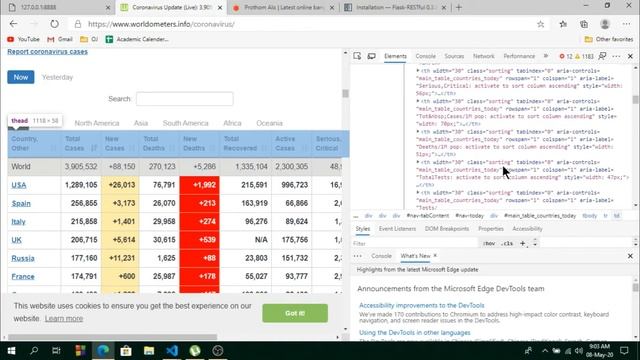This screenshot has height=360, width=640.
Task: Toggle the .cls class editor
Action: tap(507, 244)
